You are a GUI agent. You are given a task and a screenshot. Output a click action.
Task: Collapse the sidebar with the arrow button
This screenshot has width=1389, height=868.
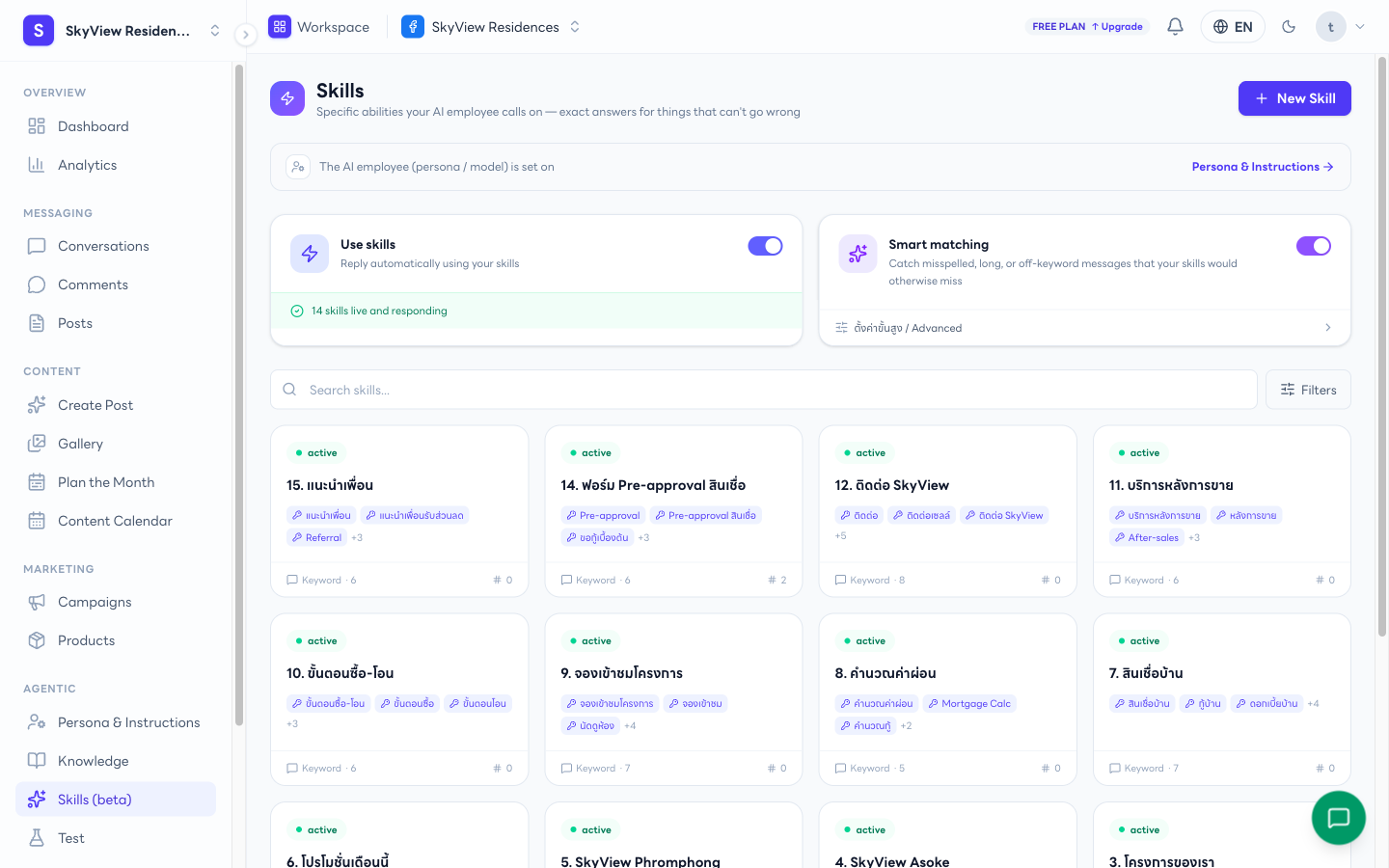coord(246,35)
